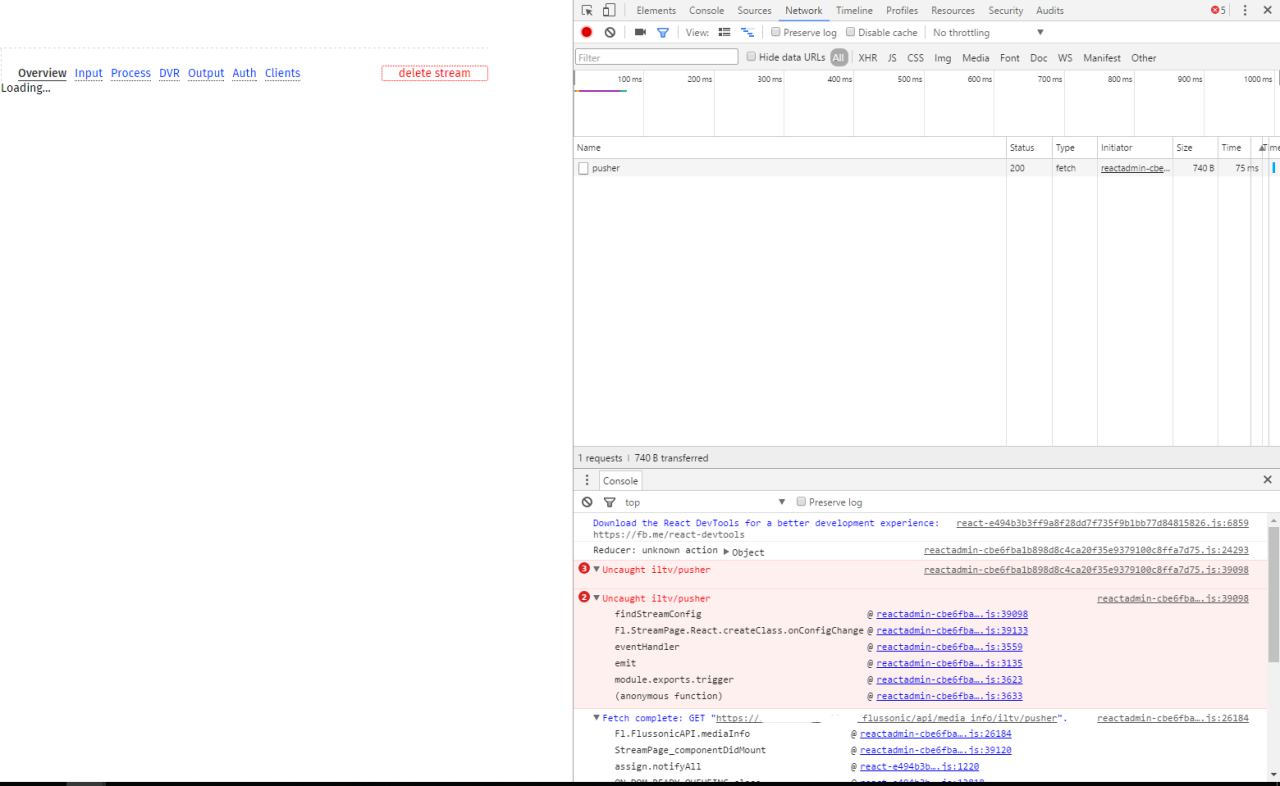Close the console drawer
The height and width of the screenshot is (786, 1280).
click(x=1268, y=480)
